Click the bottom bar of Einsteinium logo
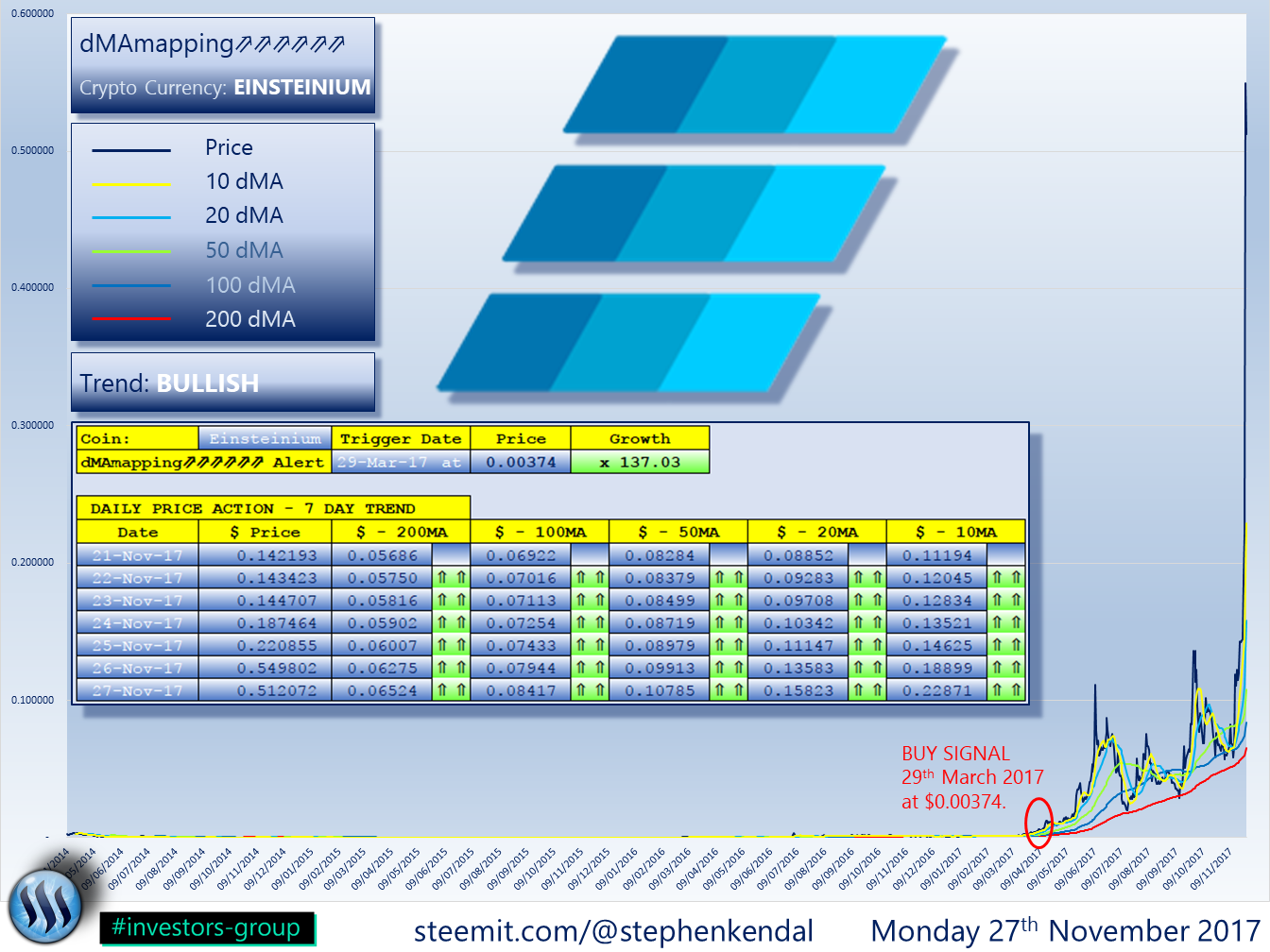 628,342
